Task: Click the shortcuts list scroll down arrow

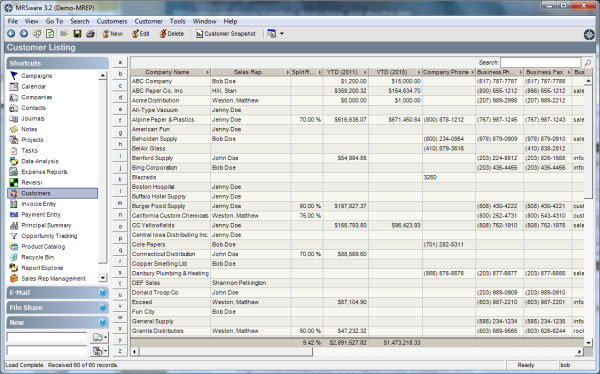Action: (x=103, y=278)
